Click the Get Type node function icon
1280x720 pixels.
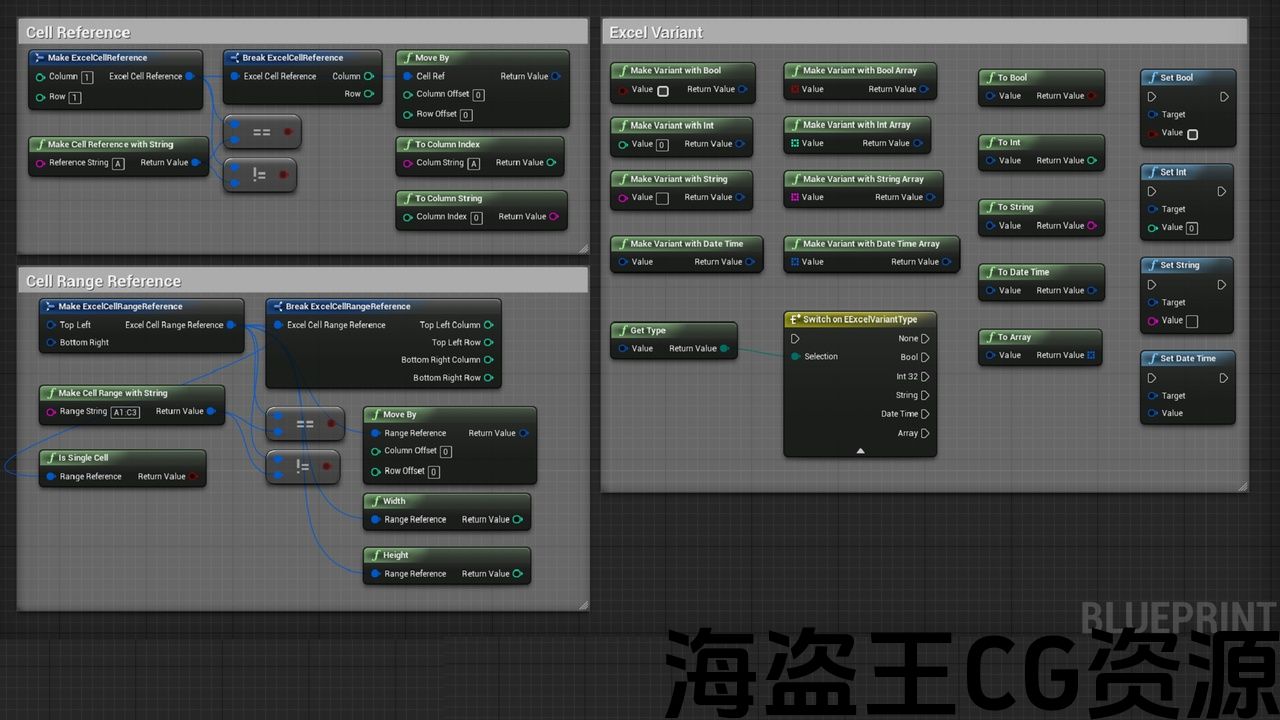(x=621, y=330)
